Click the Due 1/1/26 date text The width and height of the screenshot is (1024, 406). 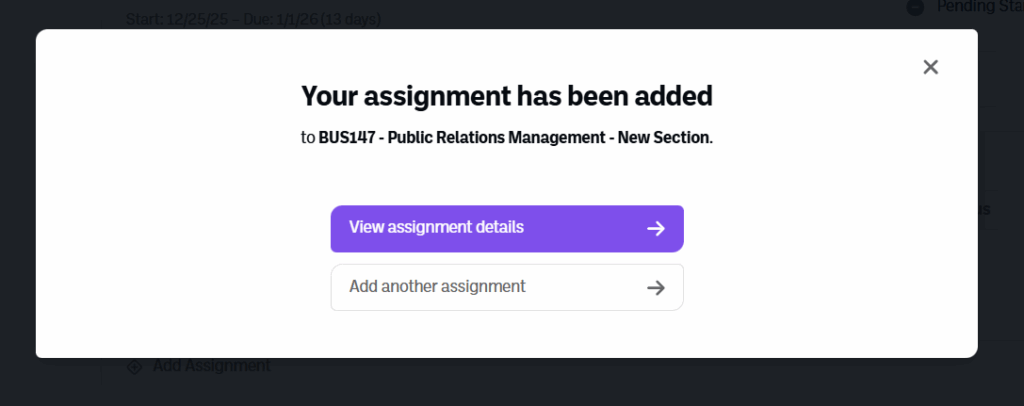pyautogui.click(x=271, y=19)
